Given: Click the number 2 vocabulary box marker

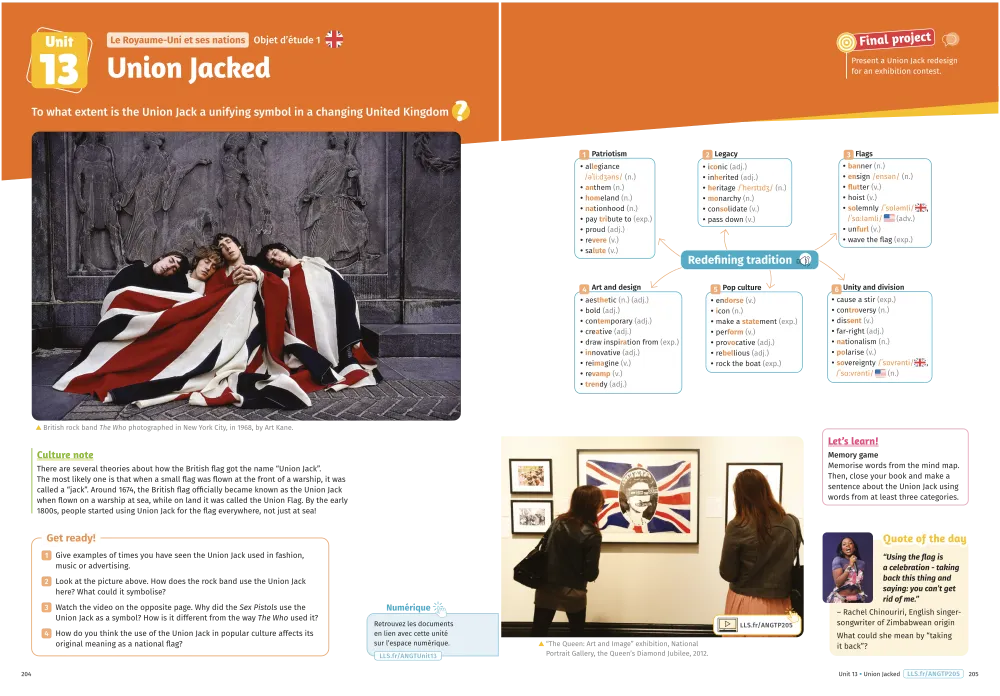Looking at the screenshot, I should [x=706, y=153].
